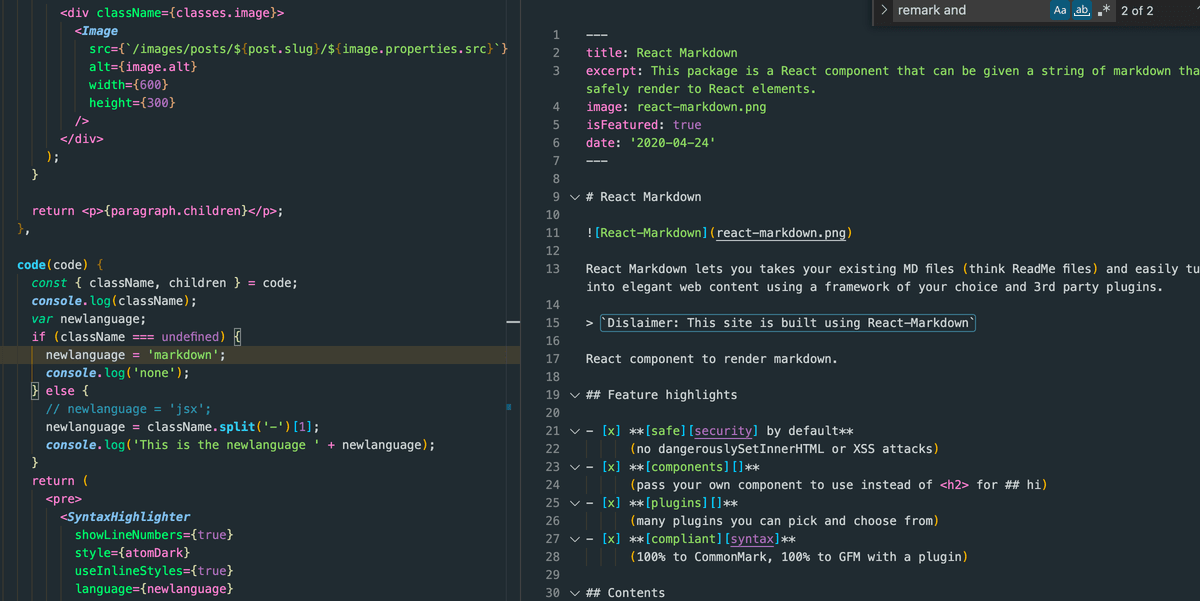The width and height of the screenshot is (1200, 601).
Task: Expand the Toggle Replace arrow in find widget
Action: pyautogui.click(x=885, y=10)
